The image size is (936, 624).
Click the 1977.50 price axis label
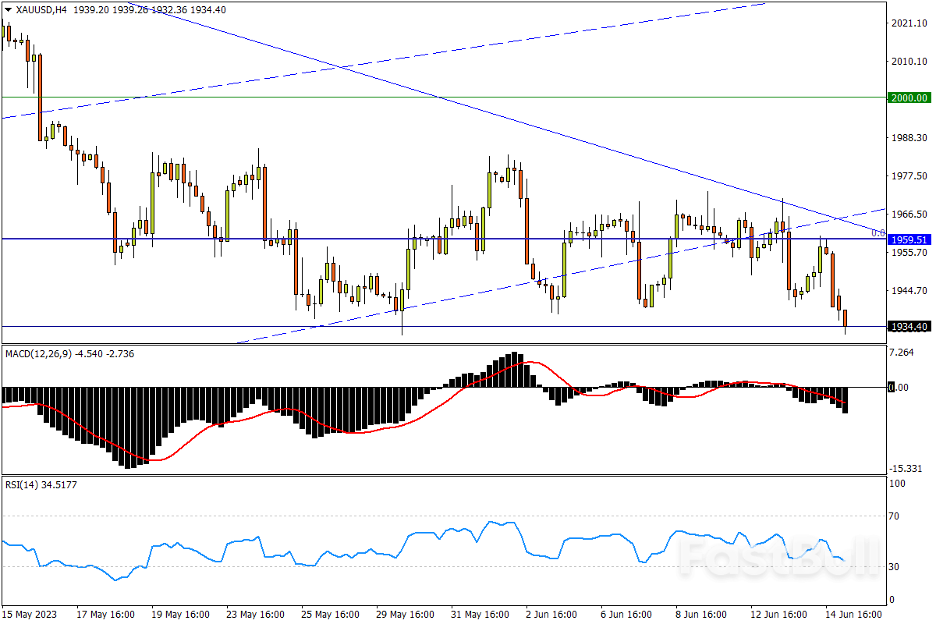tap(909, 176)
